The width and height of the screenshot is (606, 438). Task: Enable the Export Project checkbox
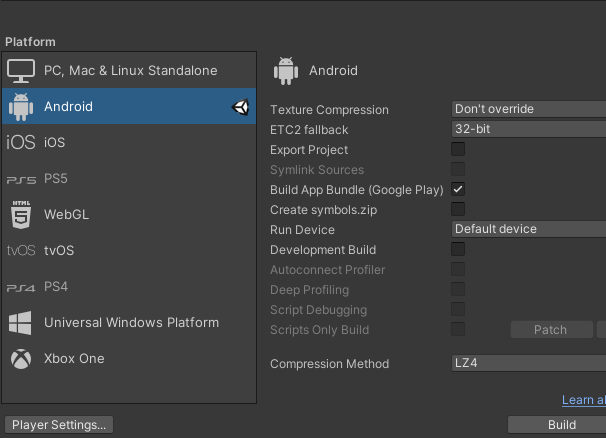[x=458, y=149]
